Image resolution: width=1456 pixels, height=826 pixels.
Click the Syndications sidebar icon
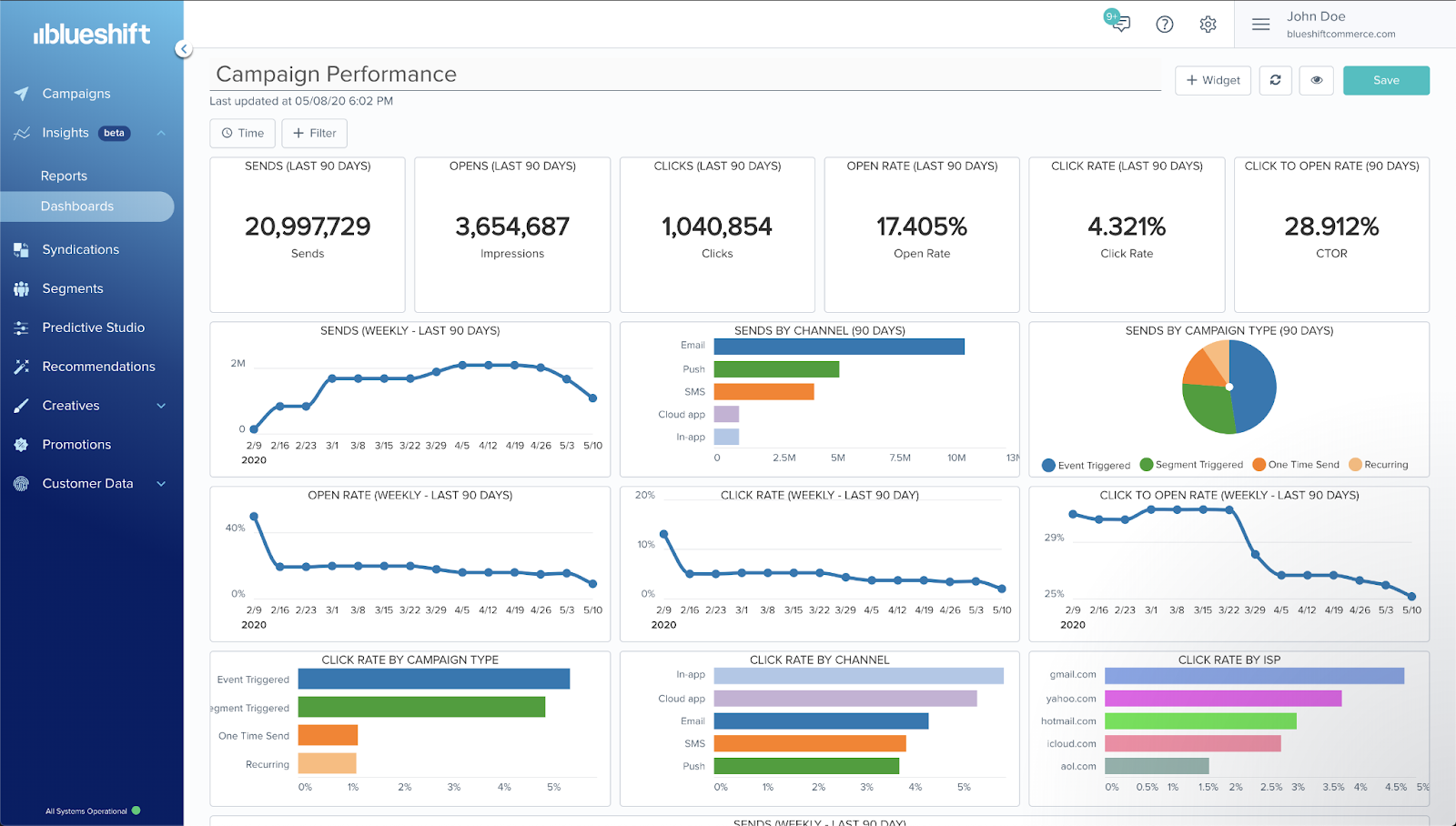(22, 249)
